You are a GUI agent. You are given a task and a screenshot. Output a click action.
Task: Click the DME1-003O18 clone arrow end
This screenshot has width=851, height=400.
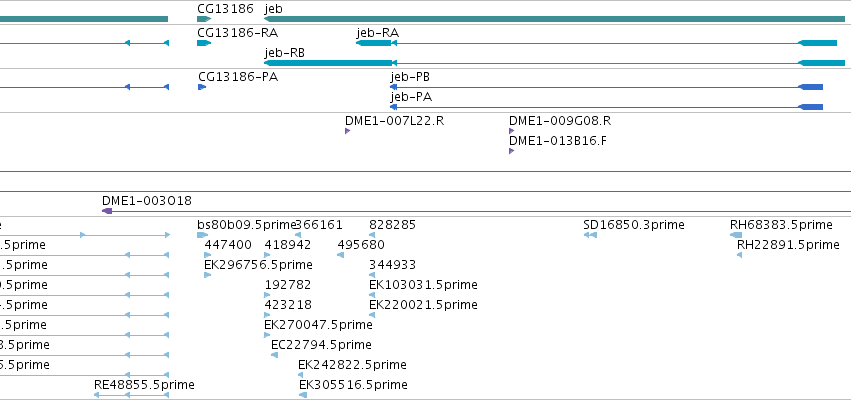point(107,211)
